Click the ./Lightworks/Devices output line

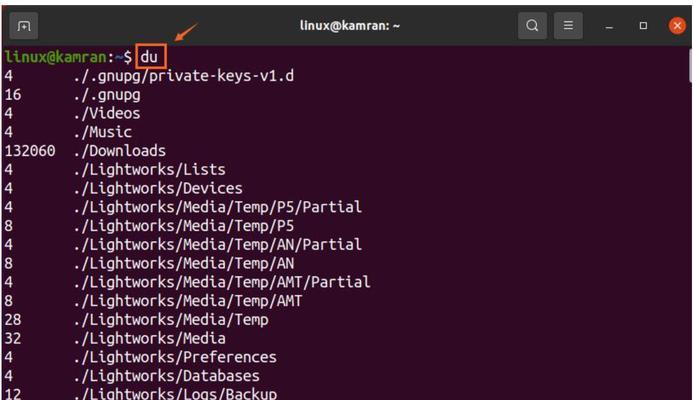click(123, 188)
